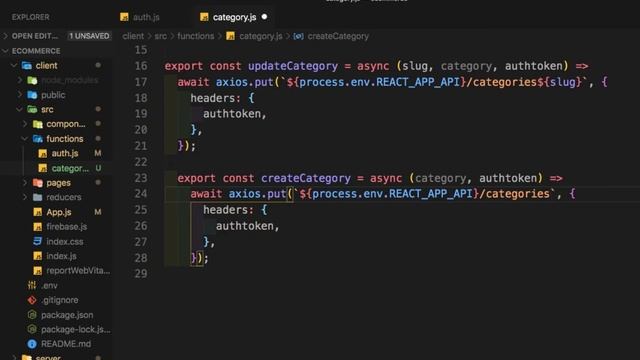Click the functions breadcrumb segment
The image size is (640, 360).
pos(196,36)
